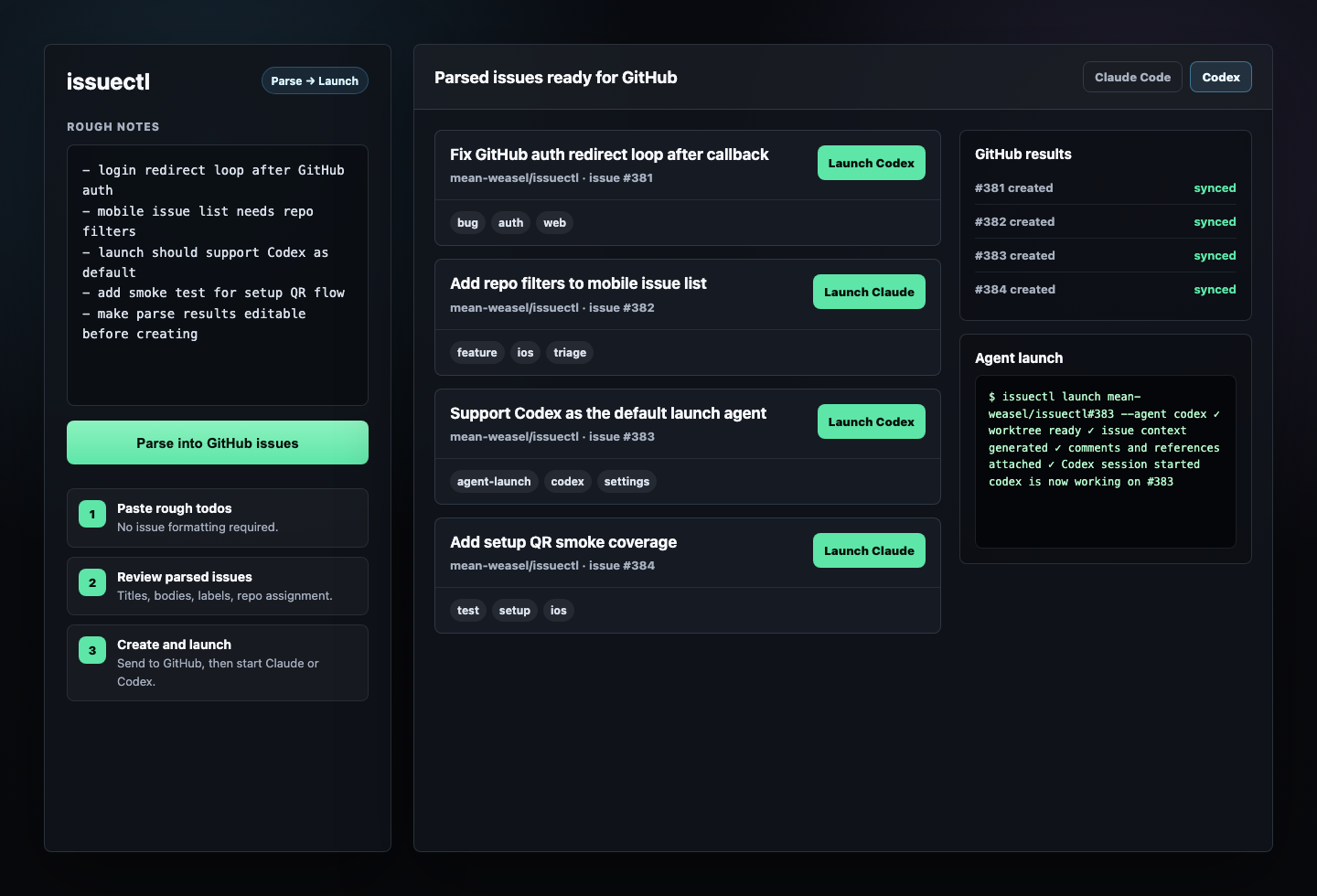
Task: Select the auth label tag
Action: (x=510, y=222)
